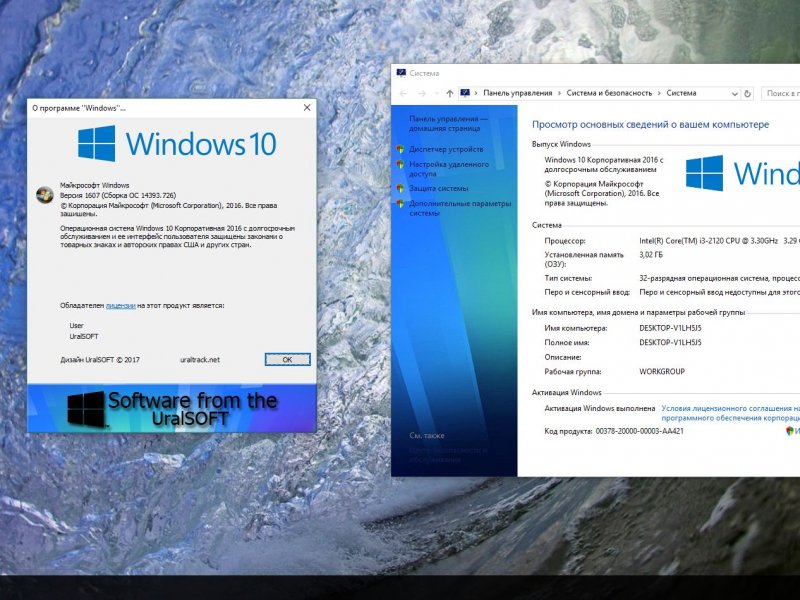Click the System window title icon
The image size is (800, 600).
(401, 73)
